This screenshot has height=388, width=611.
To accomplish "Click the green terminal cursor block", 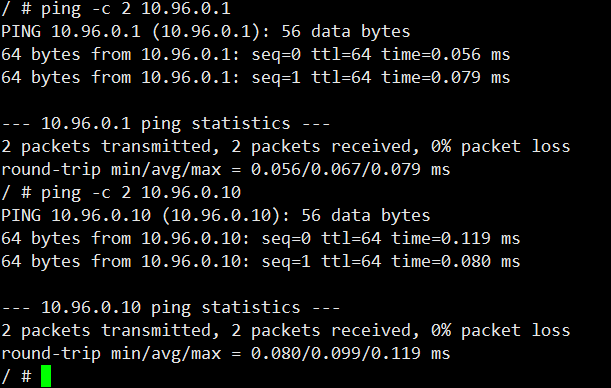I will (46, 376).
